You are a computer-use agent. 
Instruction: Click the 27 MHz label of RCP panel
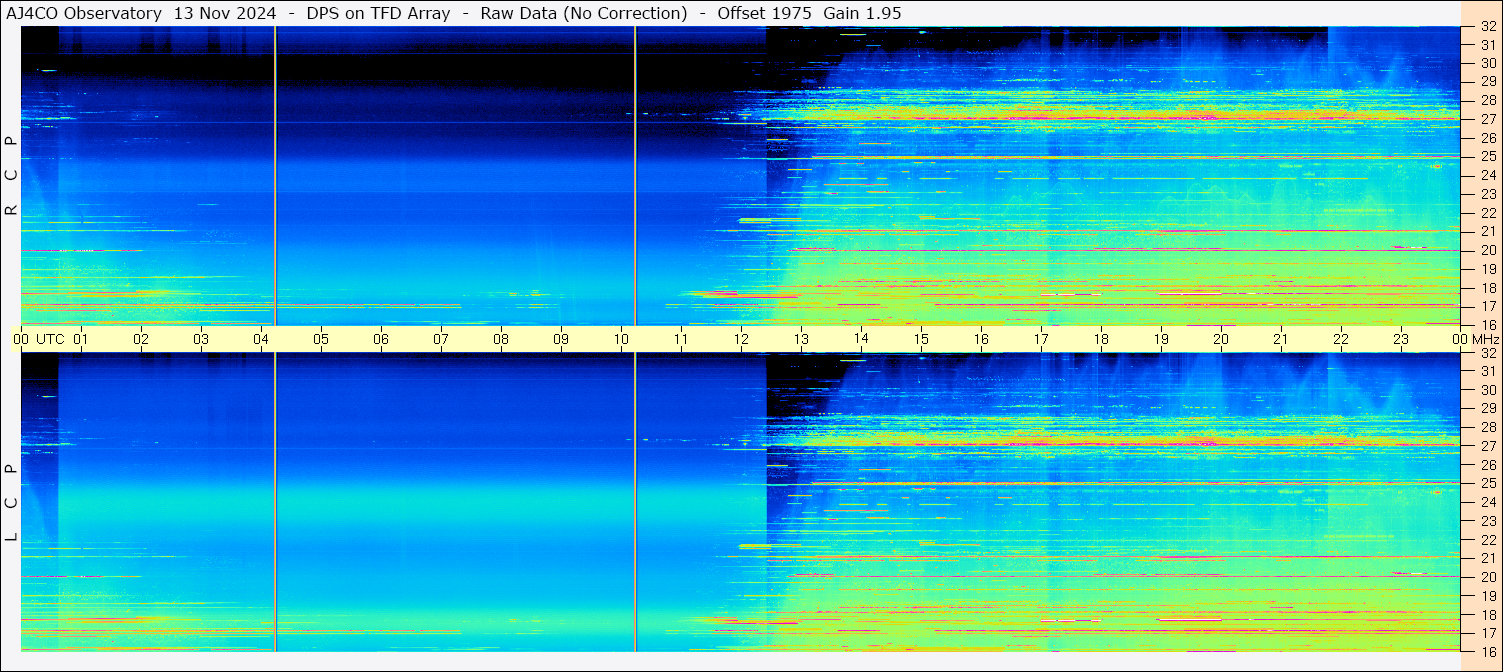coord(1487,119)
